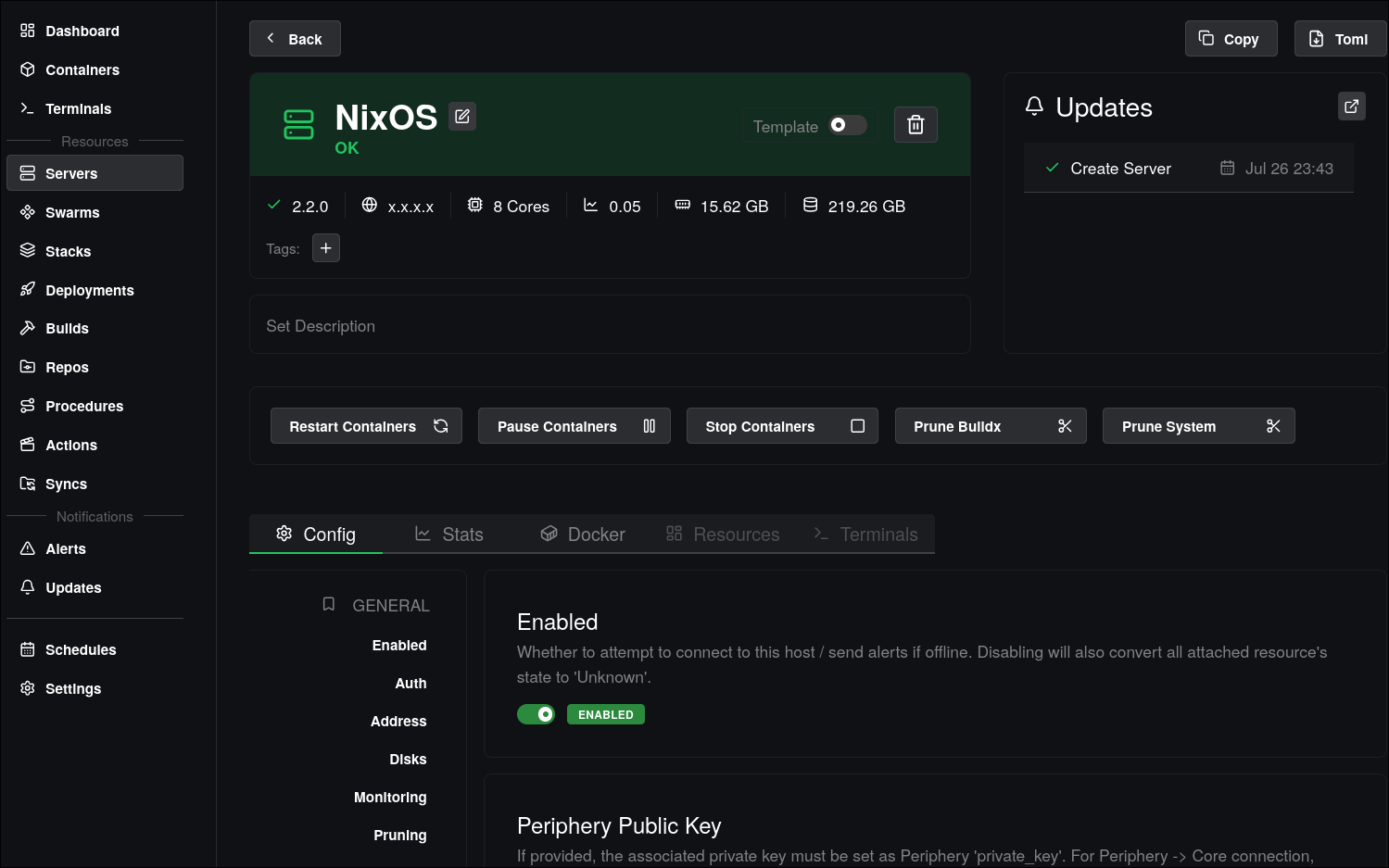This screenshot has height=868, width=1389.
Task: Click the OK status text under NixOS
Action: [347, 148]
